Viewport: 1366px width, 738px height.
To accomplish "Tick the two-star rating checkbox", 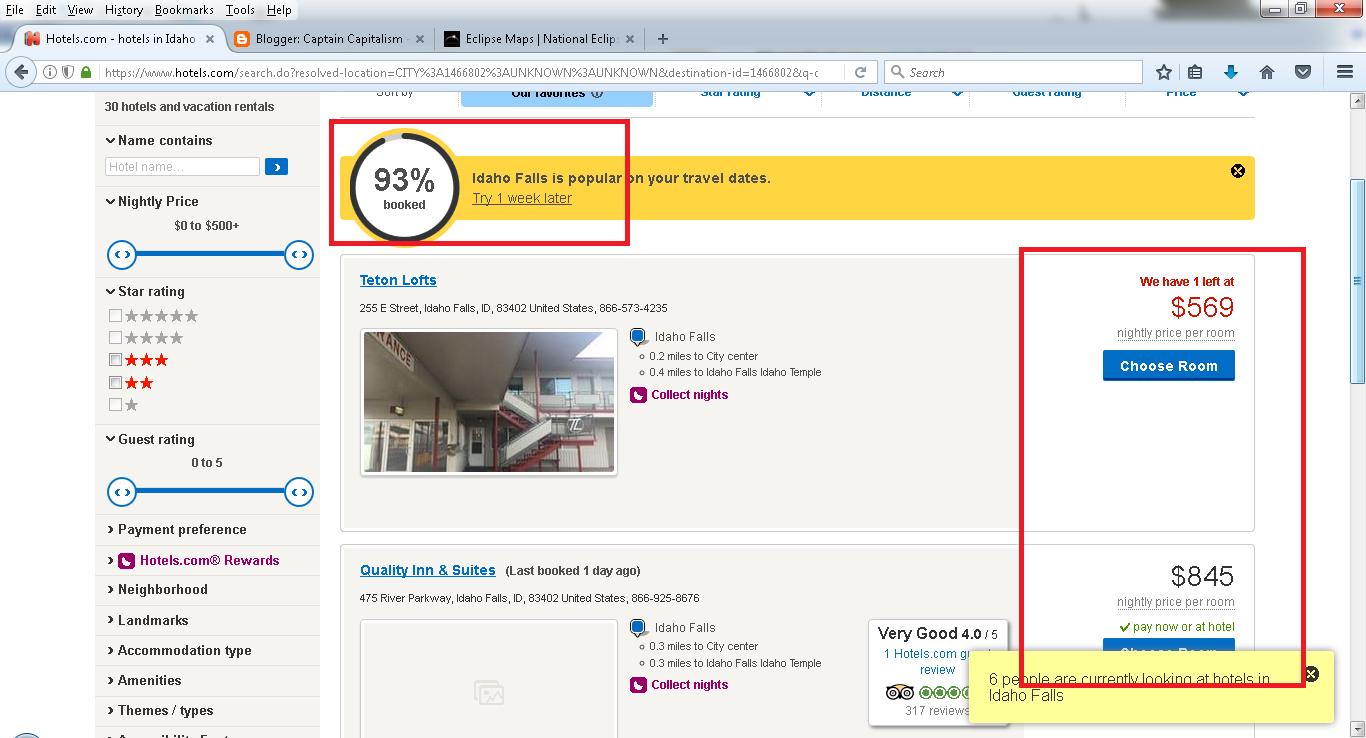I will 116,383.
